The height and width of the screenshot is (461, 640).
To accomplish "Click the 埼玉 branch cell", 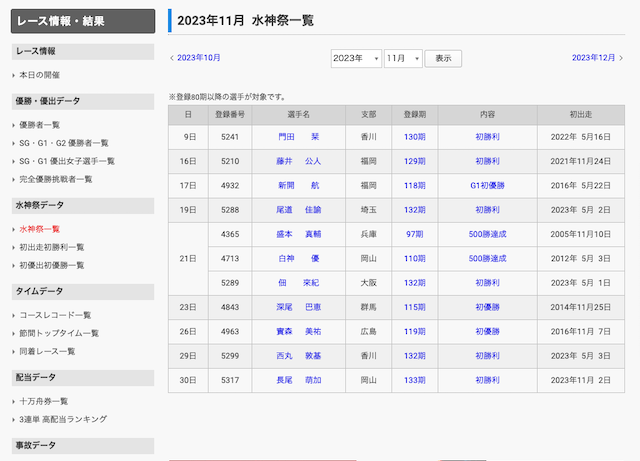I will pyautogui.click(x=369, y=210).
